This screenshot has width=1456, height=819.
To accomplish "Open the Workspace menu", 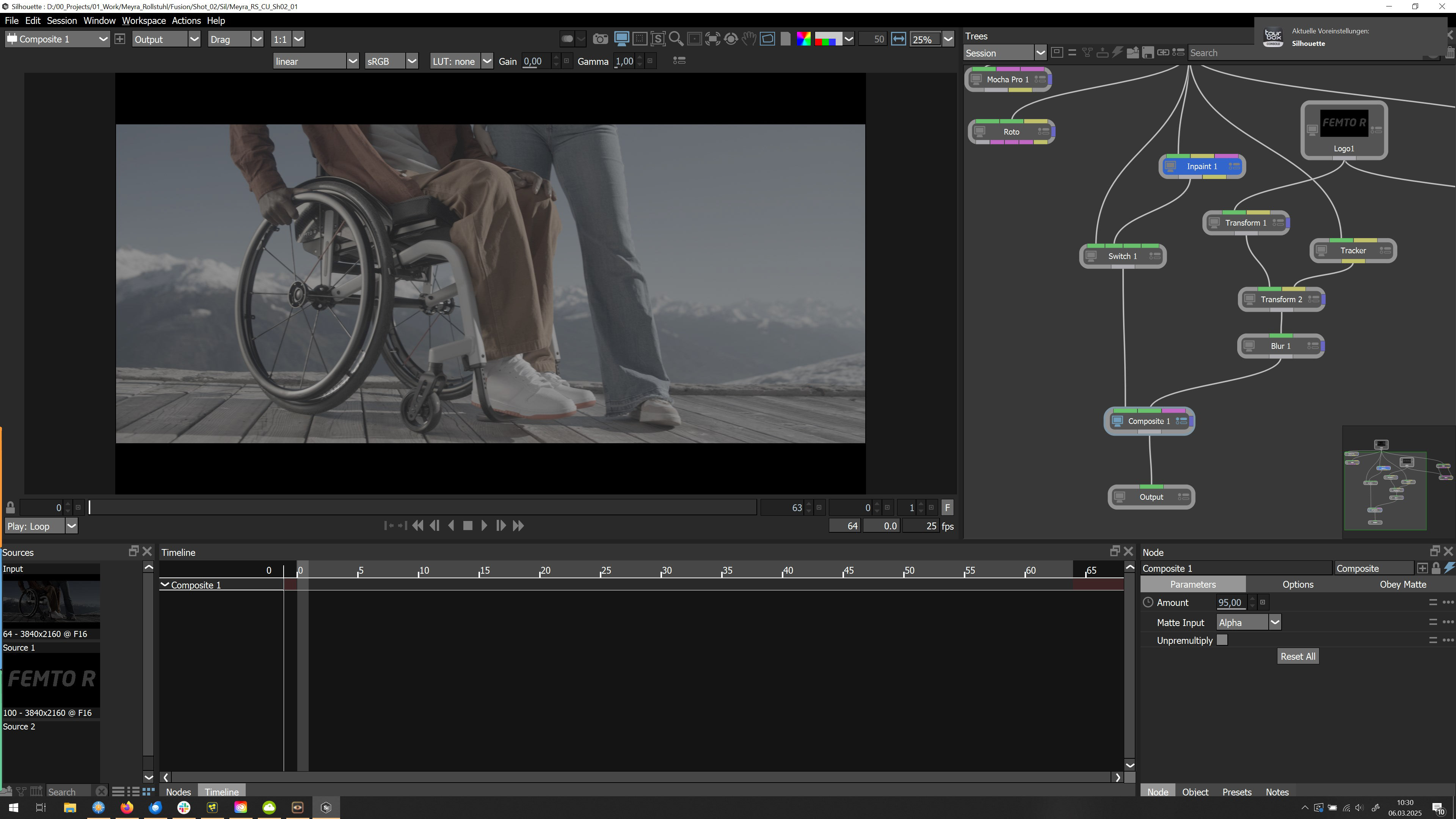I will (144, 20).
